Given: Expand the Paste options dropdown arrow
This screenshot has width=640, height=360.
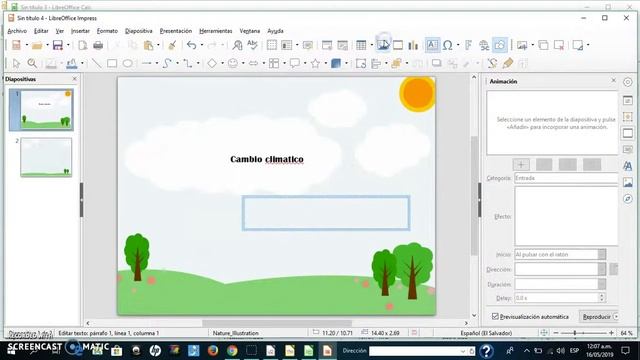Looking at the screenshot, I should click(158, 45).
